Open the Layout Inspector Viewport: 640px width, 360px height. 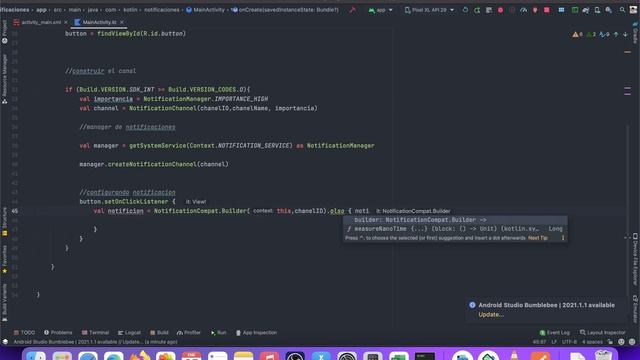click(x=602, y=333)
